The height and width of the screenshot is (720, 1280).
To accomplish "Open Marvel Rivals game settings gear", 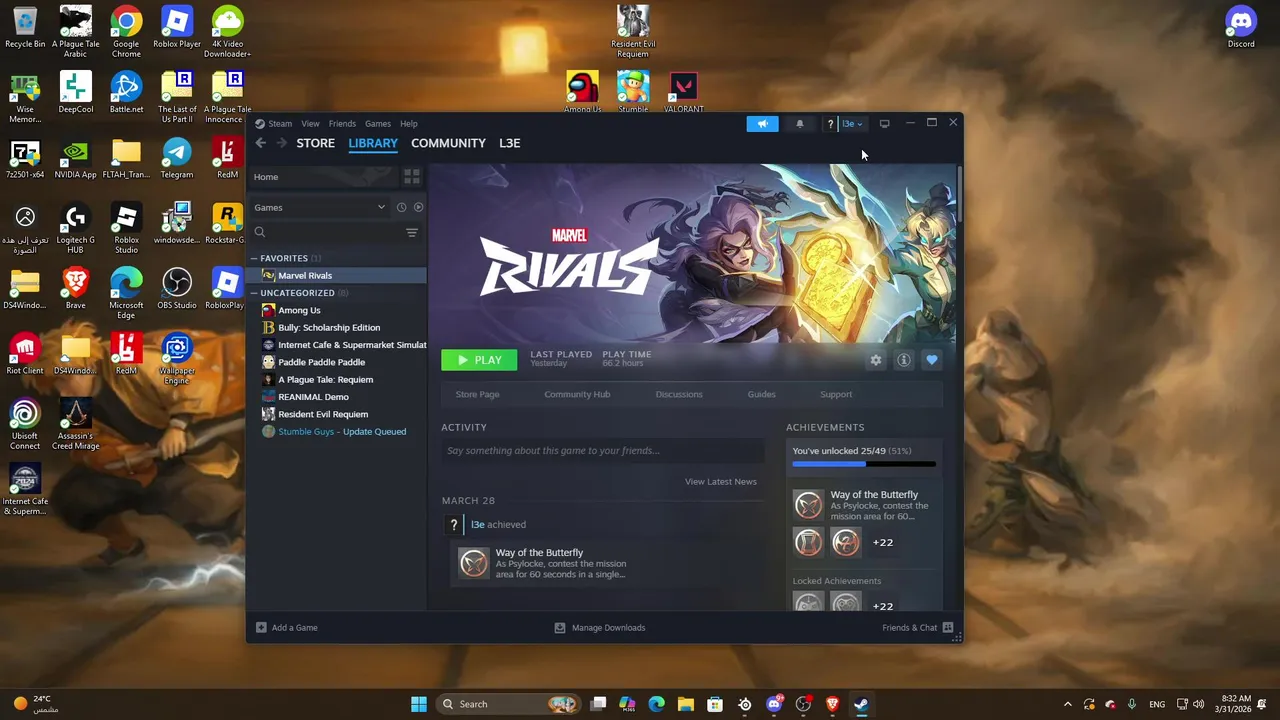I will point(876,360).
